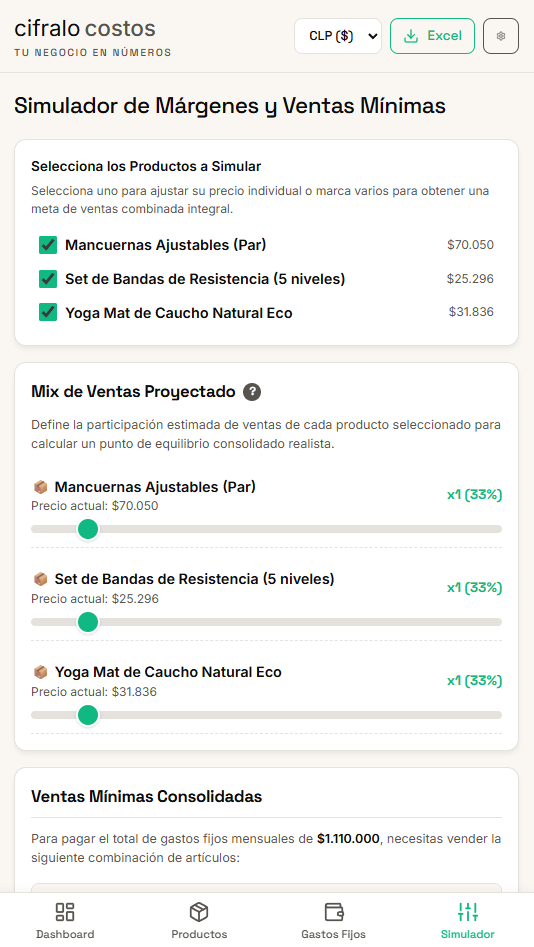Click the Mancuernas Ajustables mix slider handle
The height and width of the screenshot is (947, 534).
click(88, 529)
